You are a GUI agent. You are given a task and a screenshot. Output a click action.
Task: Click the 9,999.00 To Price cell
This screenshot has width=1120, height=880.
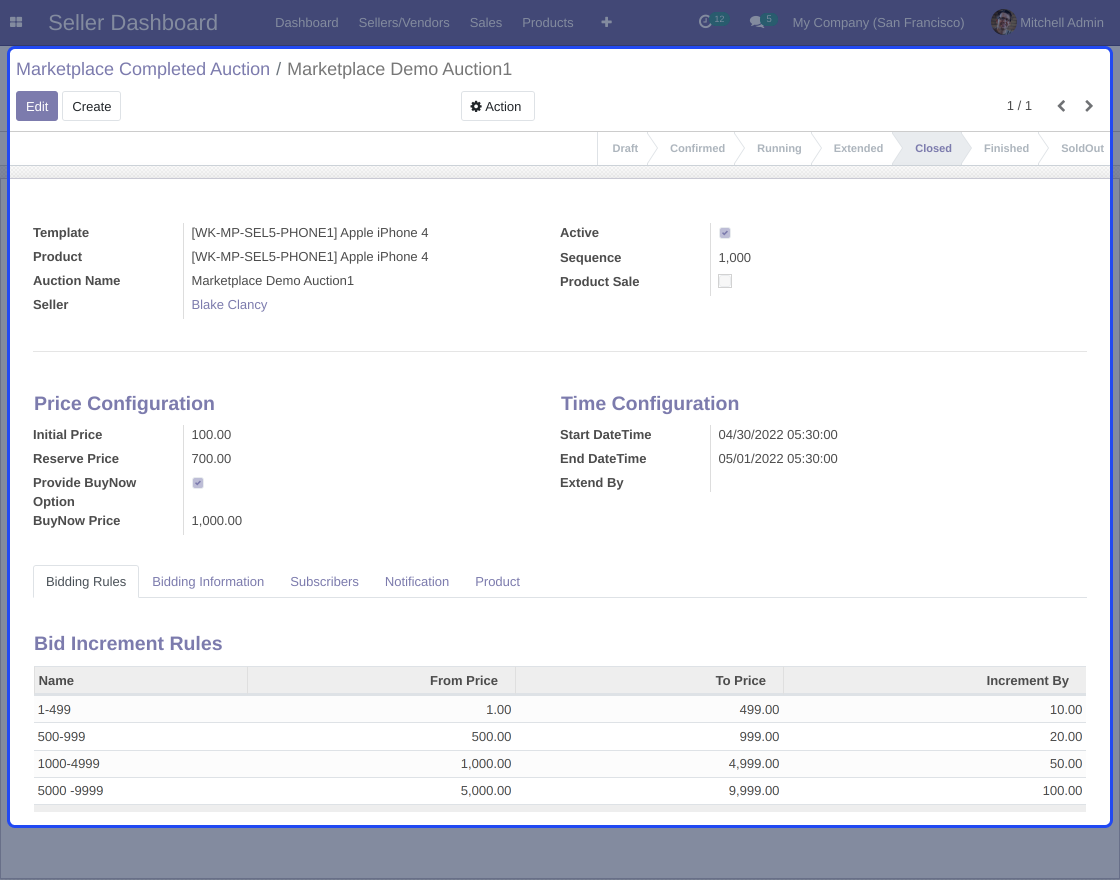(754, 791)
